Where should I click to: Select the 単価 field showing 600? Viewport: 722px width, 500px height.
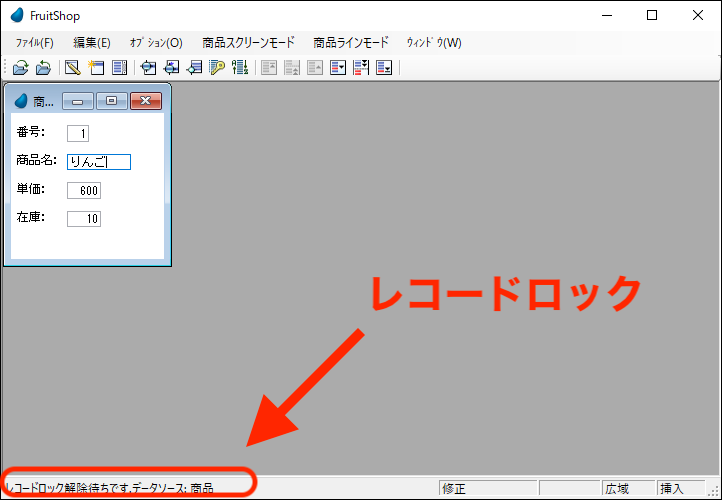coord(84,190)
